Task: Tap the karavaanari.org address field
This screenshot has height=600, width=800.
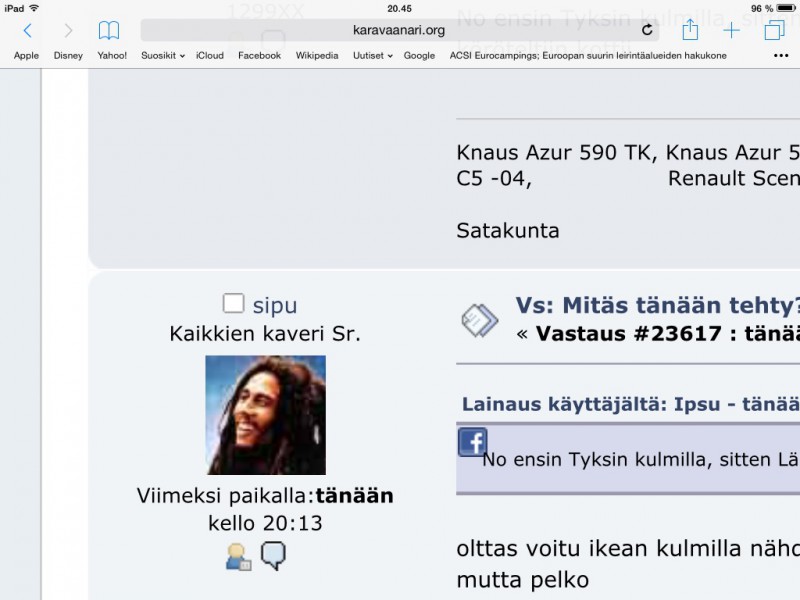Action: point(398,31)
